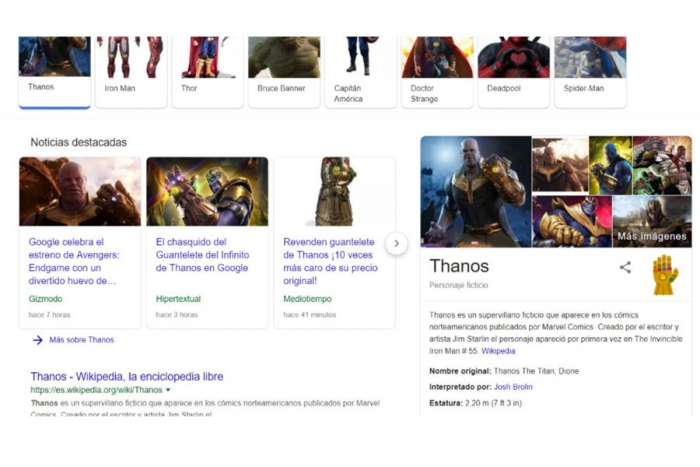Select the Capitán América character card
Image resolution: width=700 pixels, height=467 pixels.
(360, 72)
